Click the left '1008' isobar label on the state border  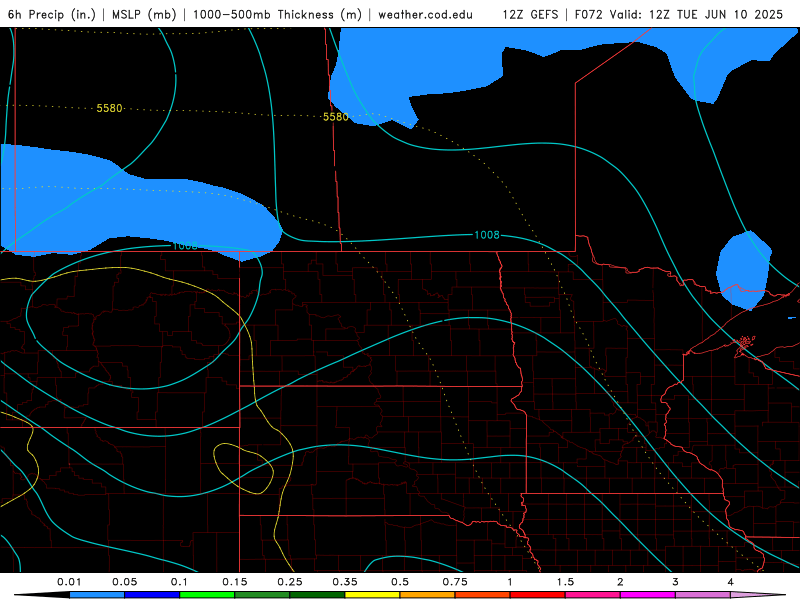coord(185,246)
